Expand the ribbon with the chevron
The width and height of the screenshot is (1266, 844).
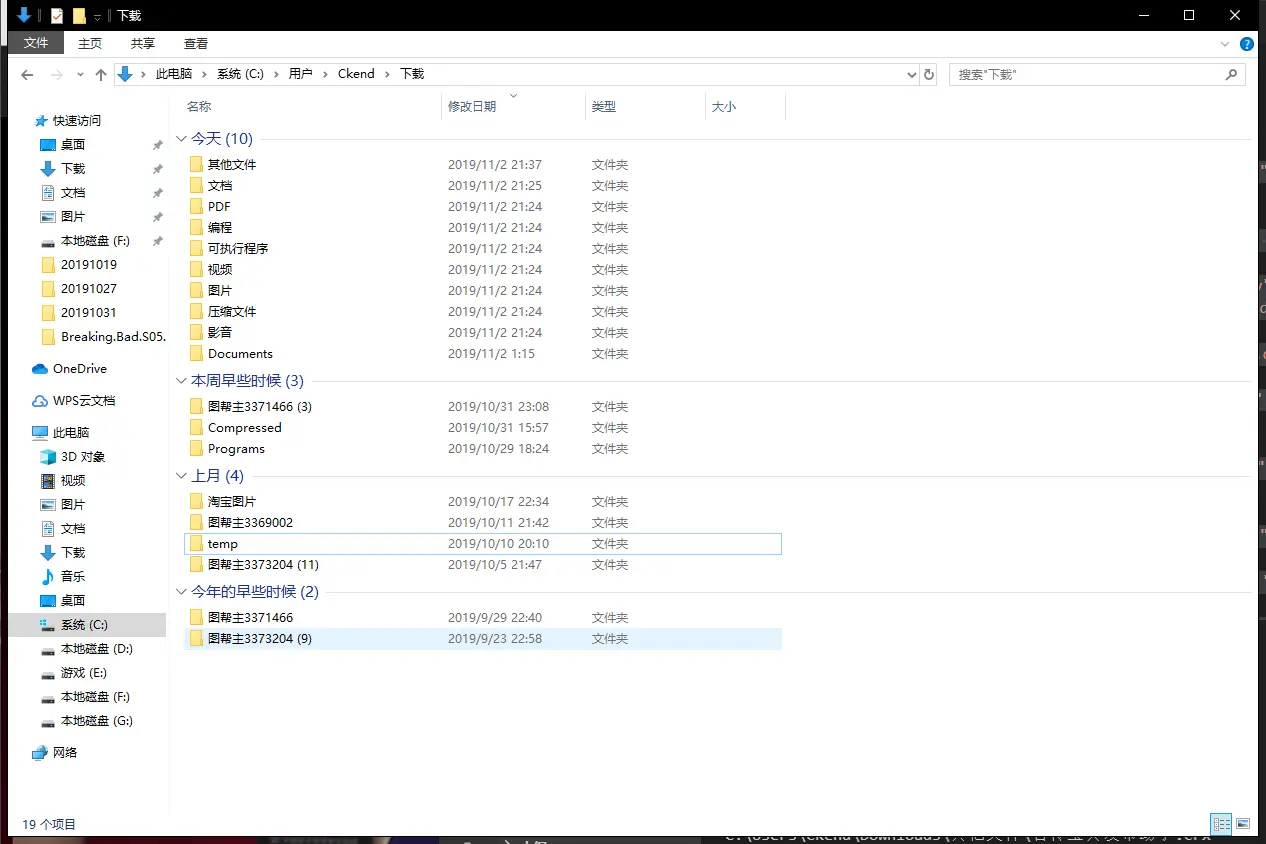point(1225,44)
